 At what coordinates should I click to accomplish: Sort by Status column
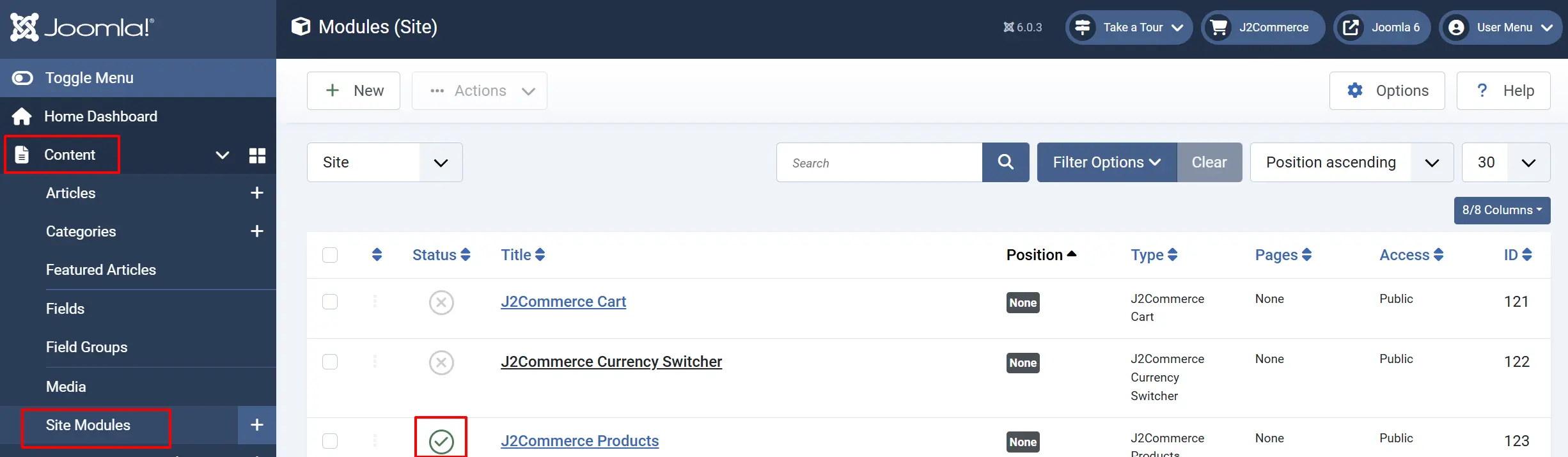click(x=441, y=255)
